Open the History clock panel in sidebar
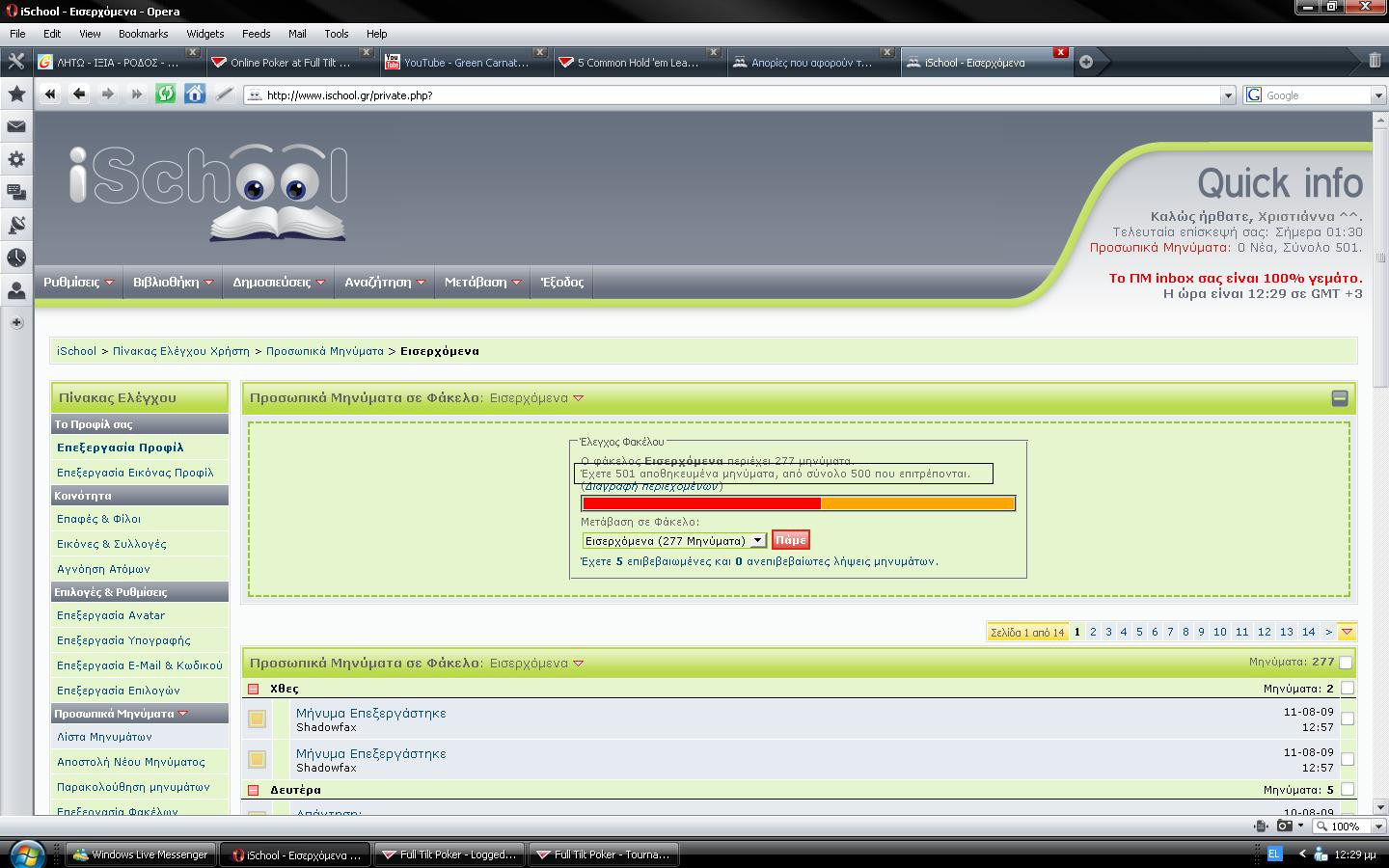The image size is (1389, 868). 16,258
